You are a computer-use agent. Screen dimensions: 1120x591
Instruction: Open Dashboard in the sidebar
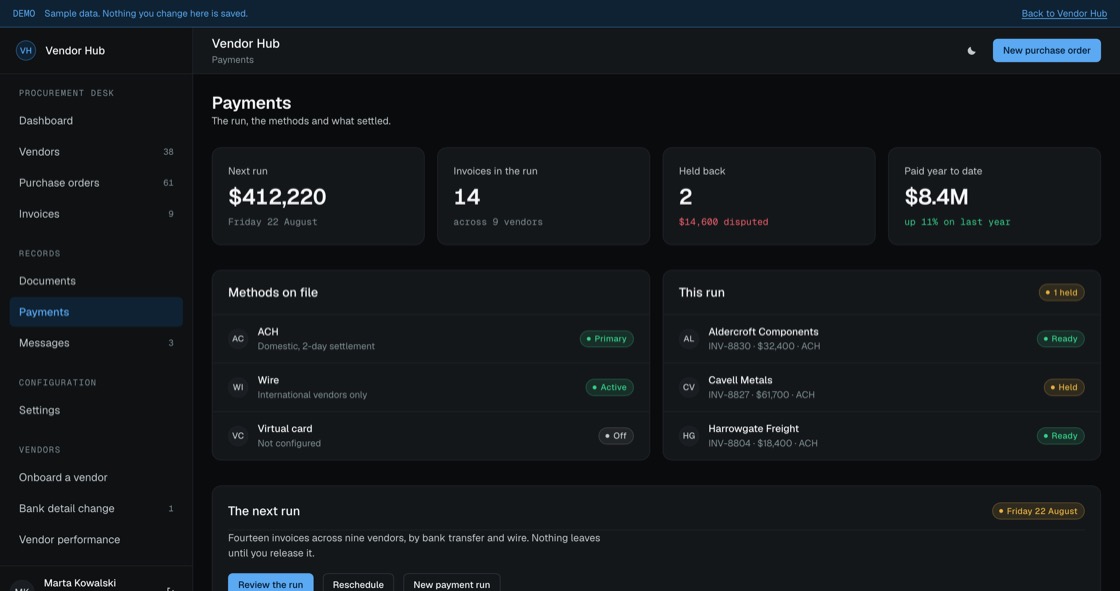point(96,121)
